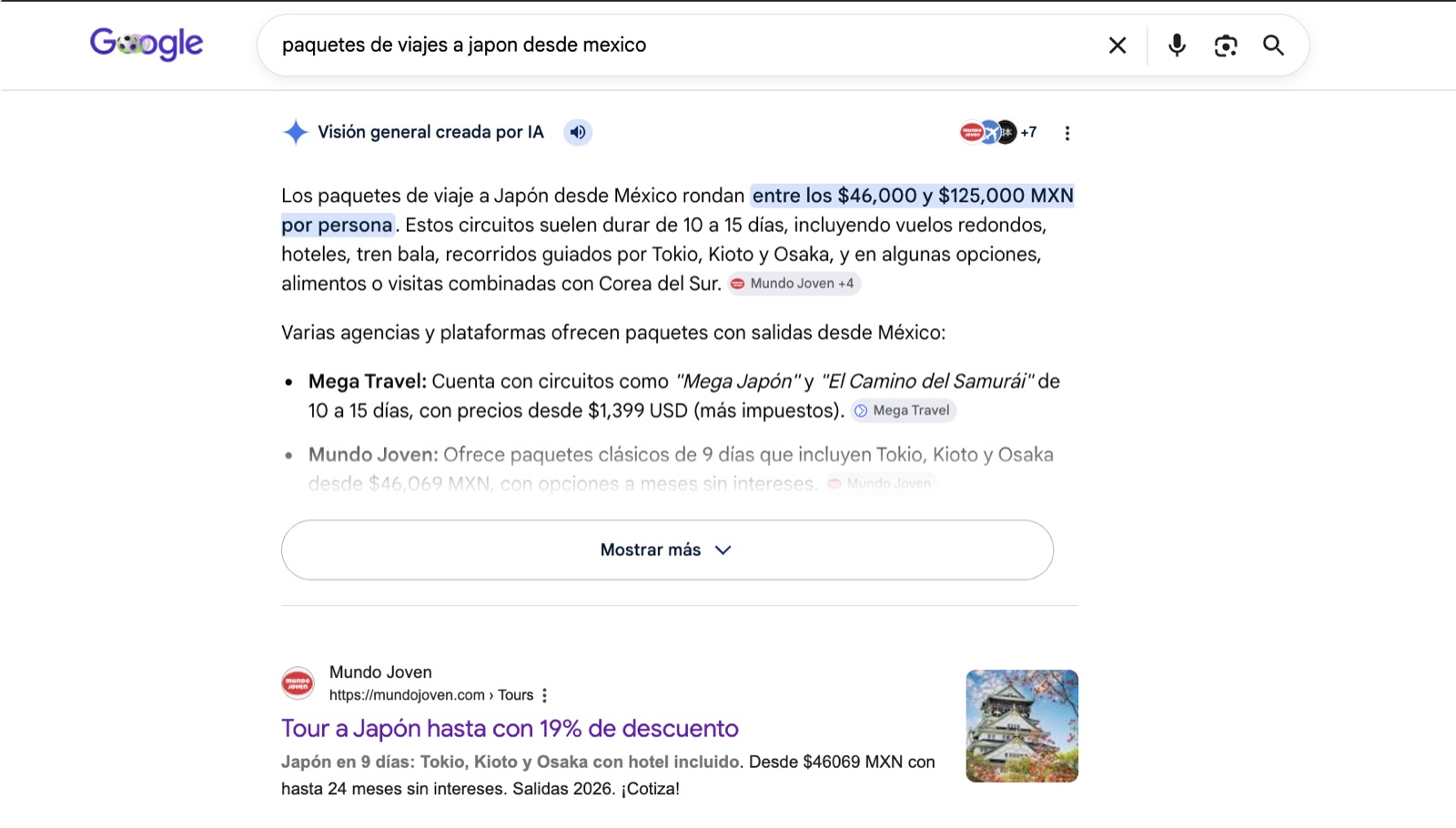Image resolution: width=1456 pixels, height=828 pixels.
Task: Open 'Tour a Japón hasta con 19% de descuento'
Action: pyautogui.click(x=510, y=728)
